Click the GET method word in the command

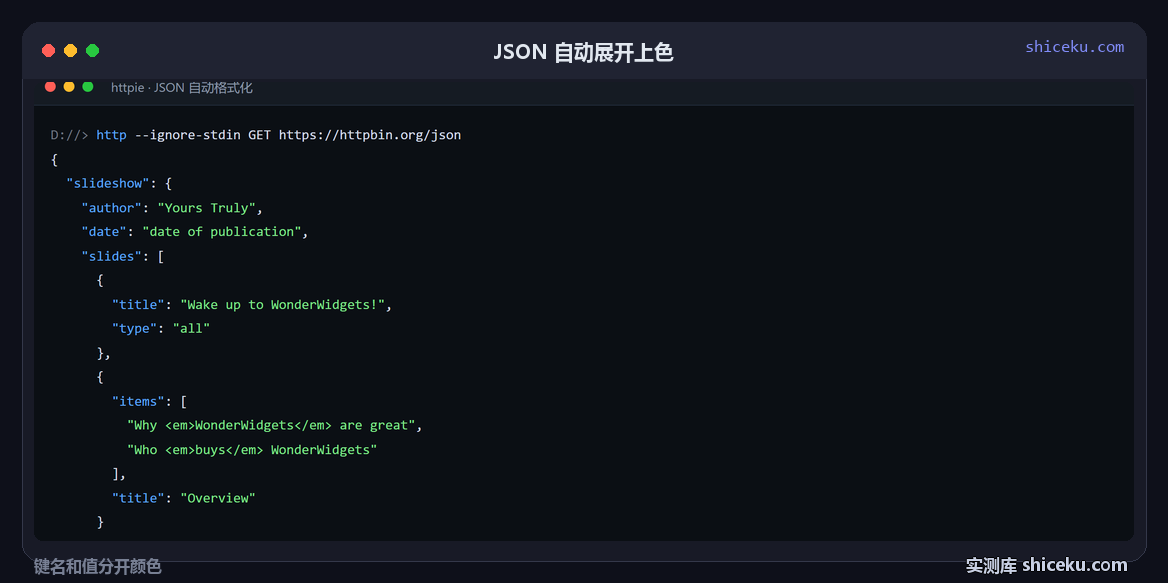(260, 136)
